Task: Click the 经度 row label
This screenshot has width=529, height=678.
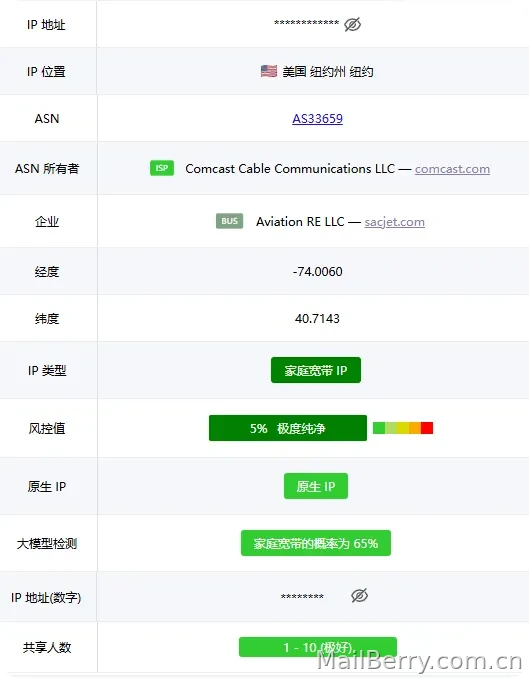Action: click(x=47, y=272)
